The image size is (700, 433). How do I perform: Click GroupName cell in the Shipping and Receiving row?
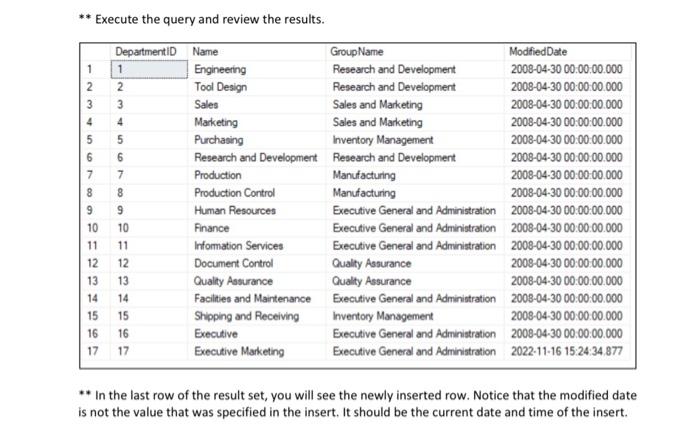tap(415, 316)
